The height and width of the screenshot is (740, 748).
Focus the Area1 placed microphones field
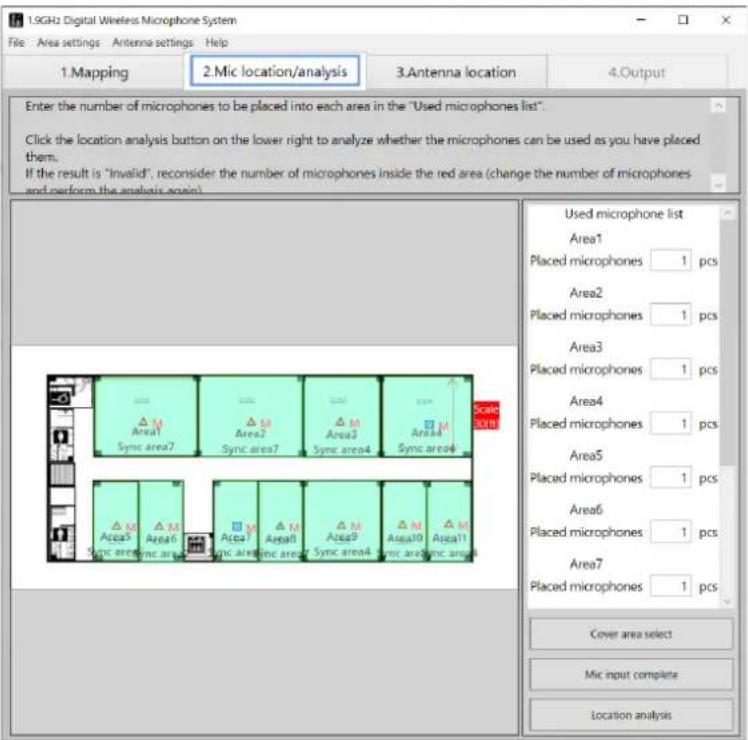tap(670, 261)
